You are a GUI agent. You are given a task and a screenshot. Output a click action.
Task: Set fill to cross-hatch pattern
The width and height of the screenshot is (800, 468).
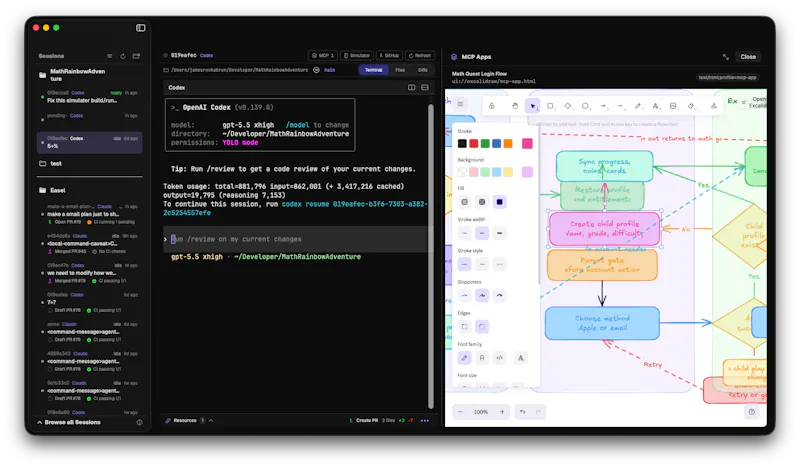point(482,202)
